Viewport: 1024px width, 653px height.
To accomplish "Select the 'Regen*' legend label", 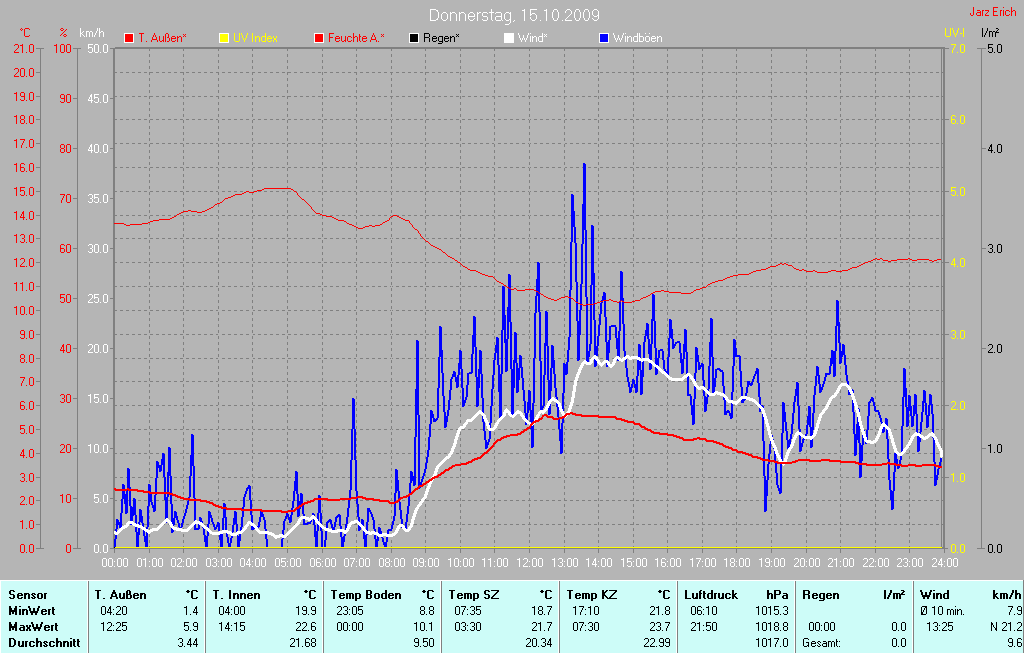I will (x=441, y=38).
